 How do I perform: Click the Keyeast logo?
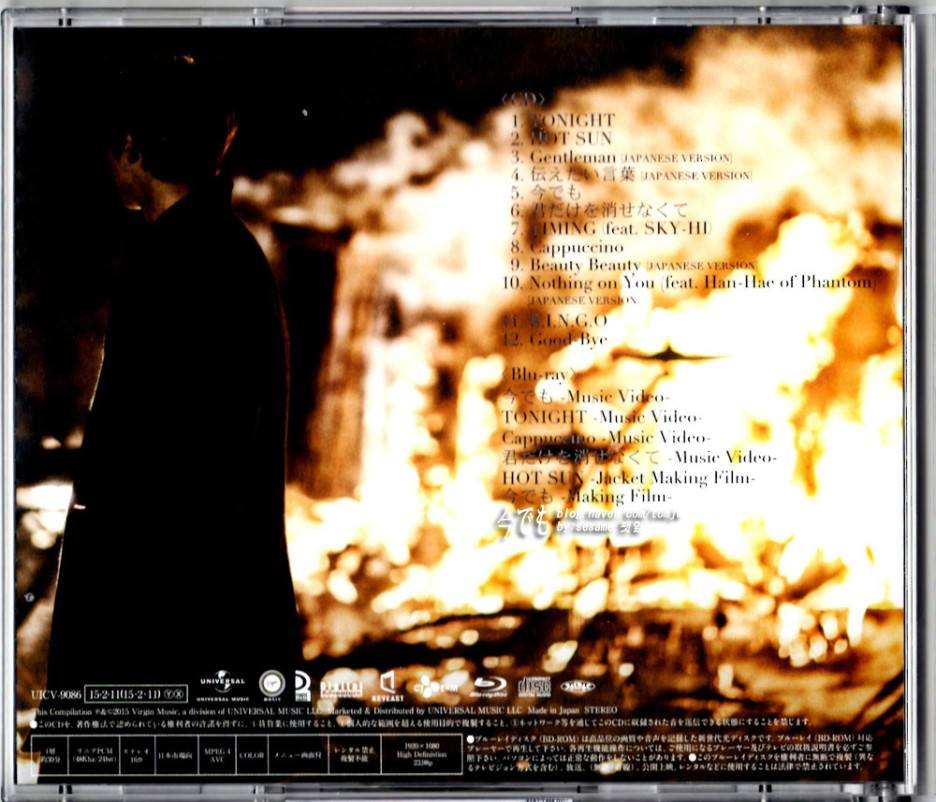click(387, 686)
